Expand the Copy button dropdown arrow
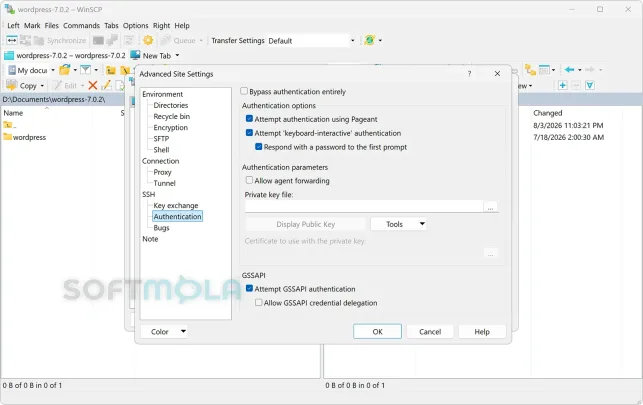This screenshot has width=643, height=405. 42,86
